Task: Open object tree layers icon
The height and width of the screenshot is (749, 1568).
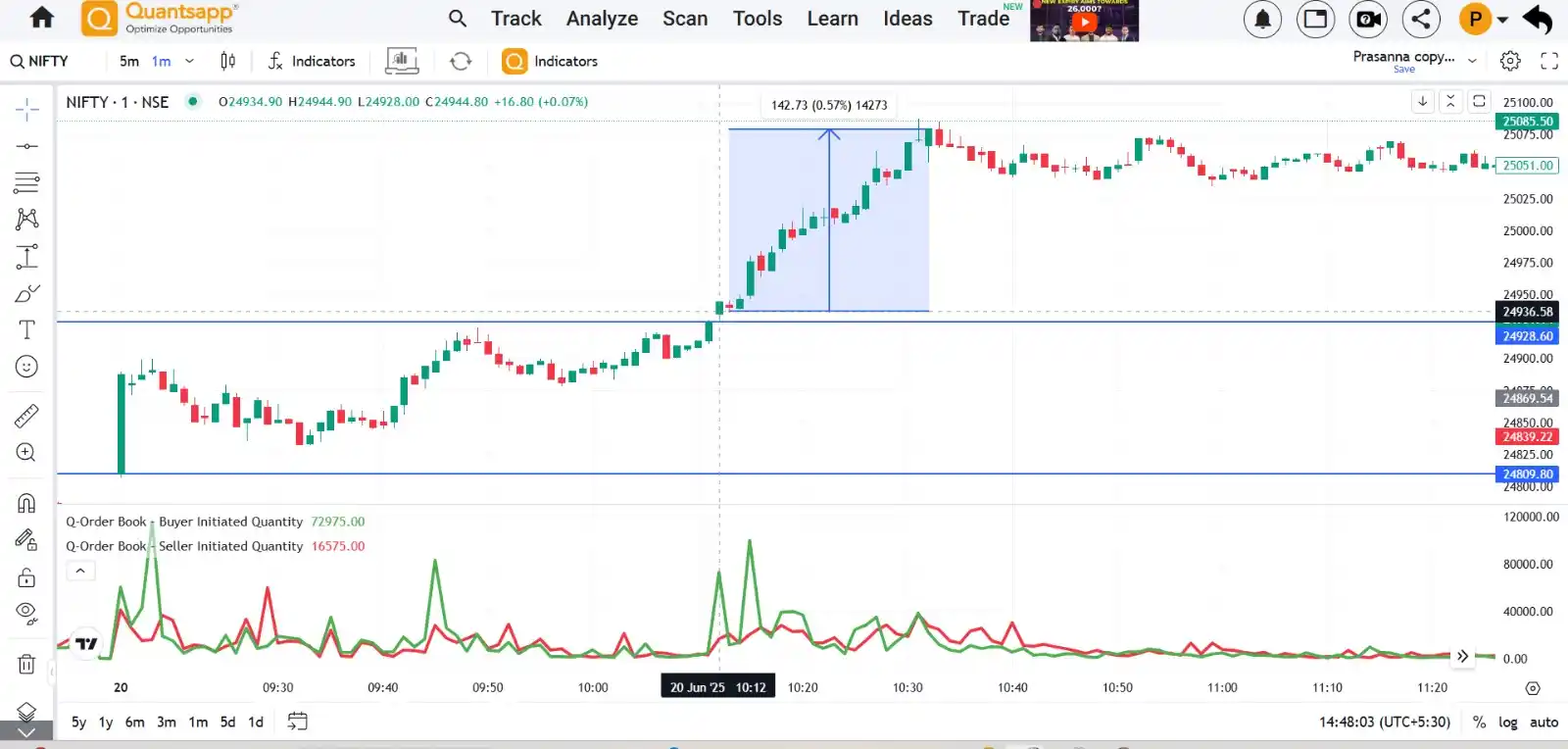Action: 27,711
